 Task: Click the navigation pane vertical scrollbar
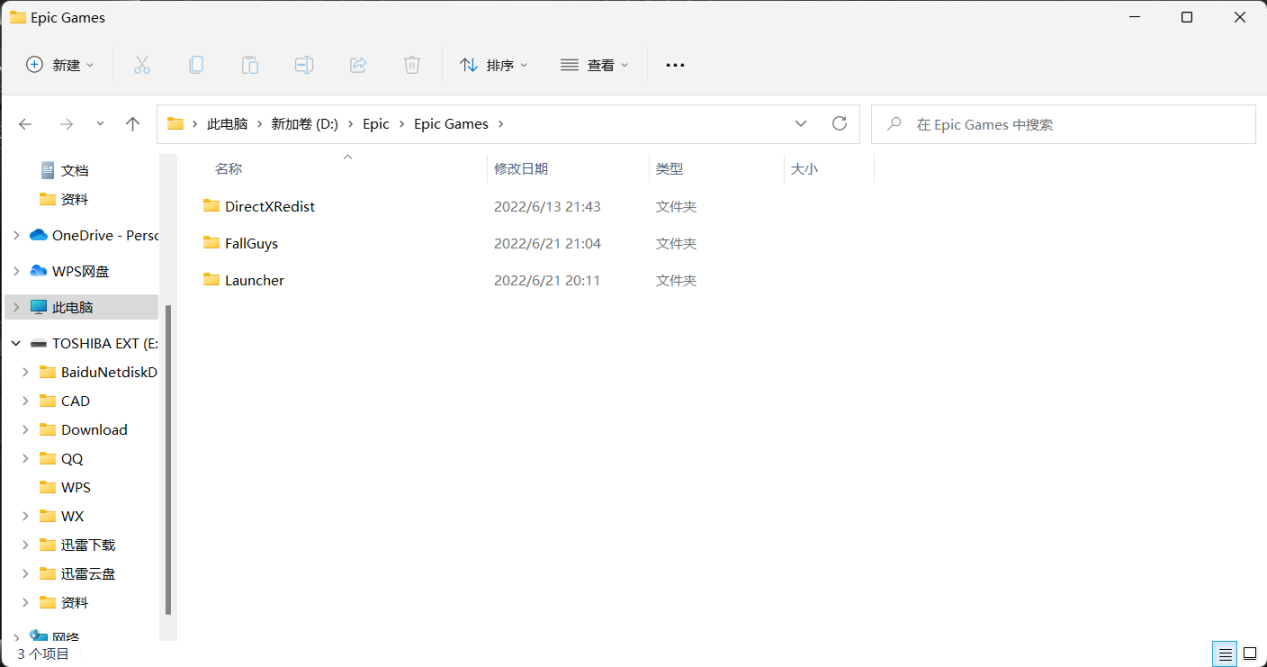[168, 460]
